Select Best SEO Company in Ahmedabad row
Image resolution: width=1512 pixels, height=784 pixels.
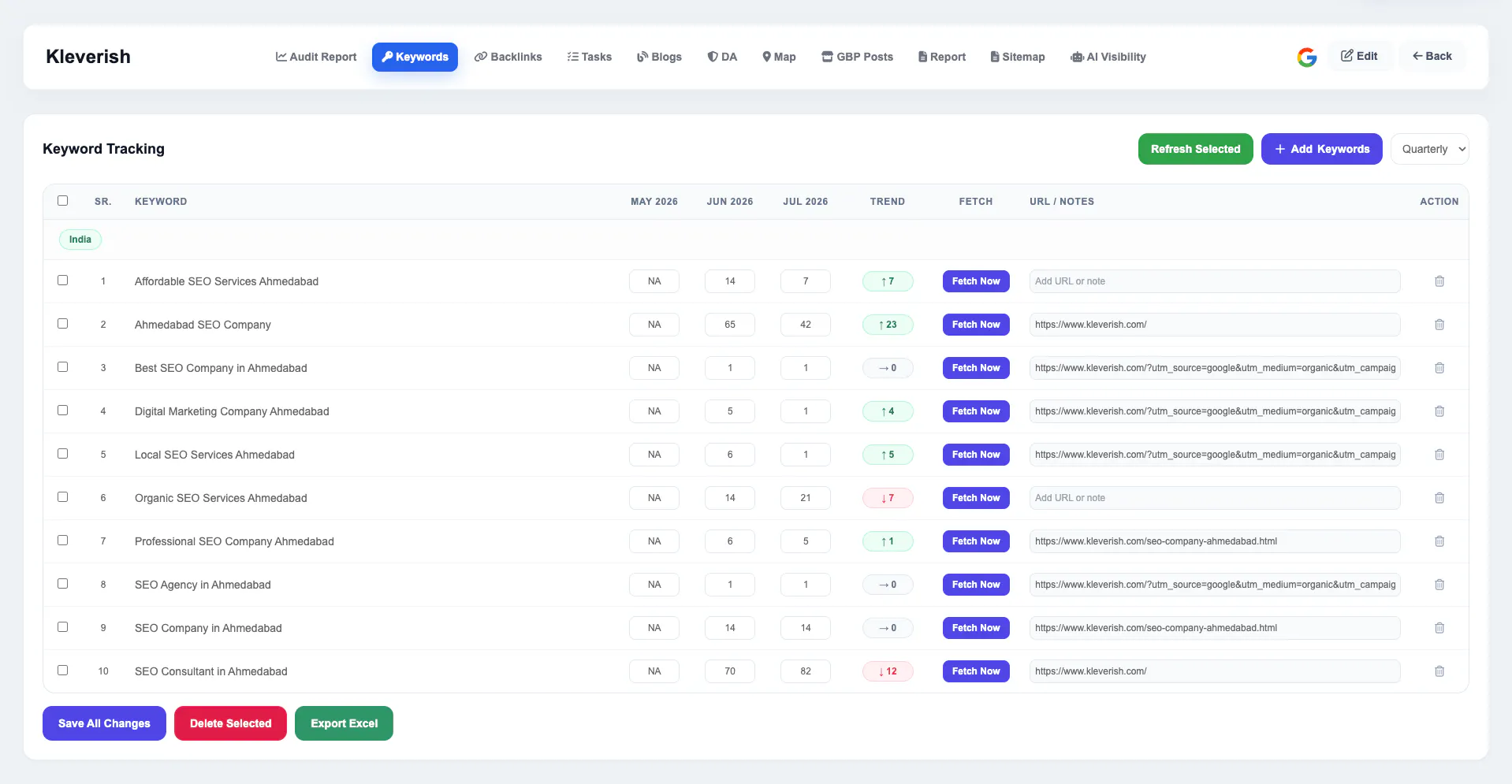63,367
